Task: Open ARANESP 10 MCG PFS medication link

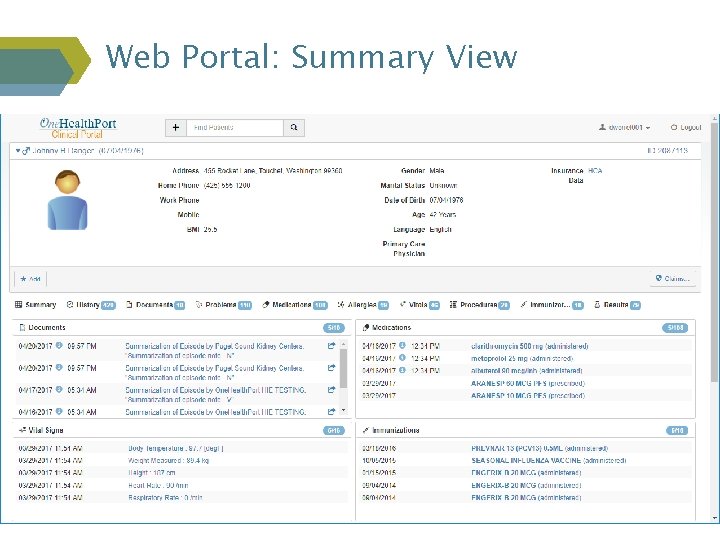Action: click(528, 396)
